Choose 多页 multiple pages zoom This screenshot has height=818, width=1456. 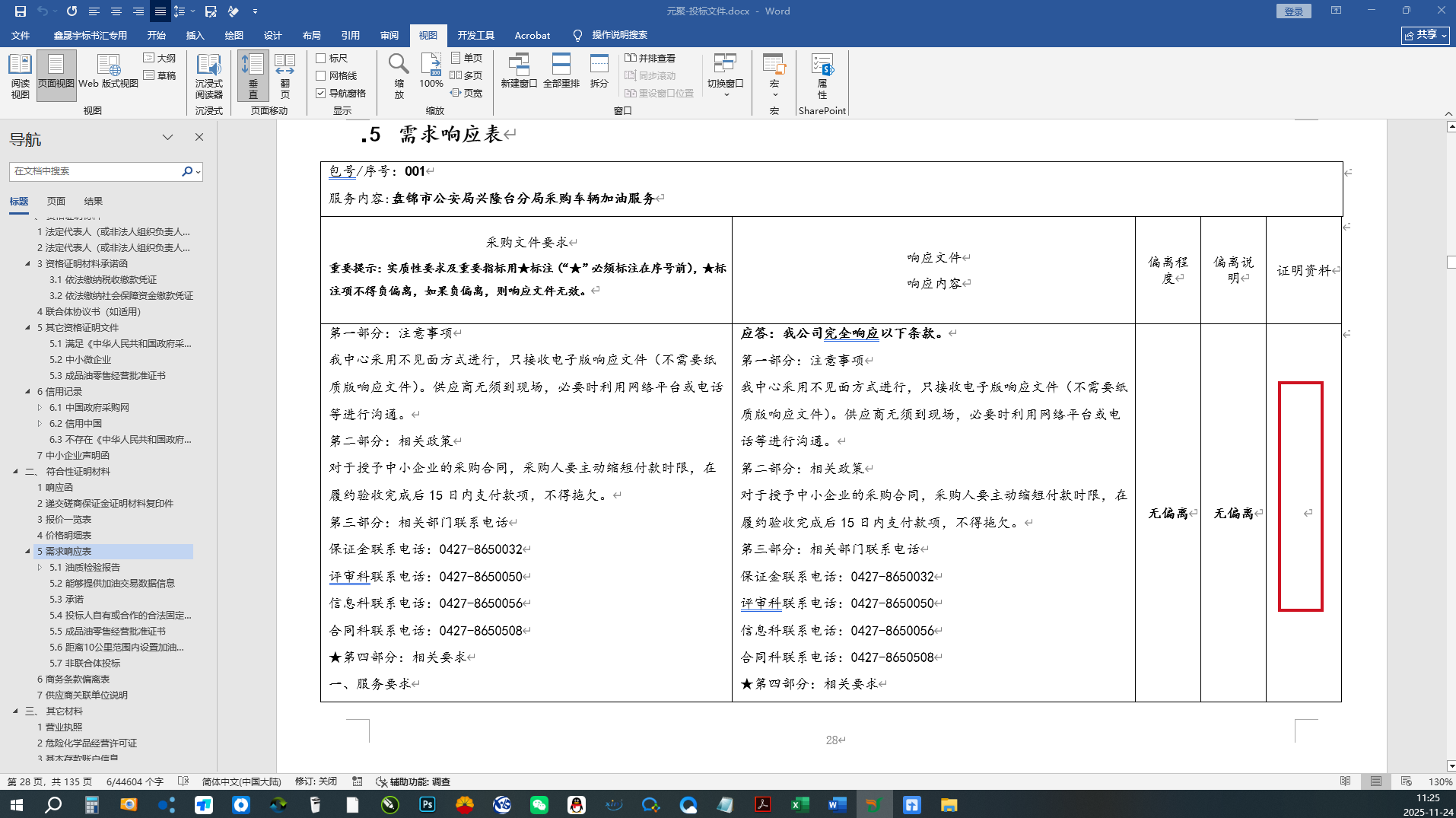466,75
